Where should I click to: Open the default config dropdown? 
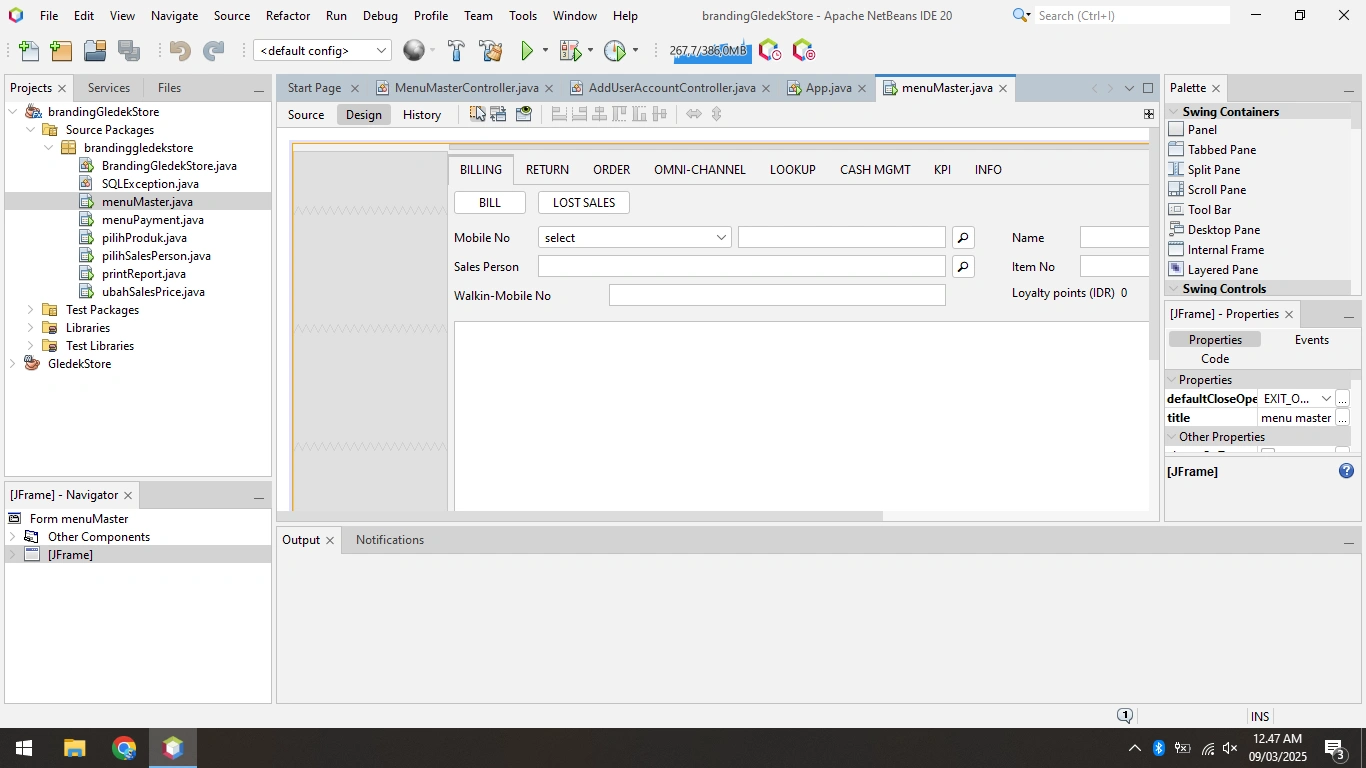point(322,51)
